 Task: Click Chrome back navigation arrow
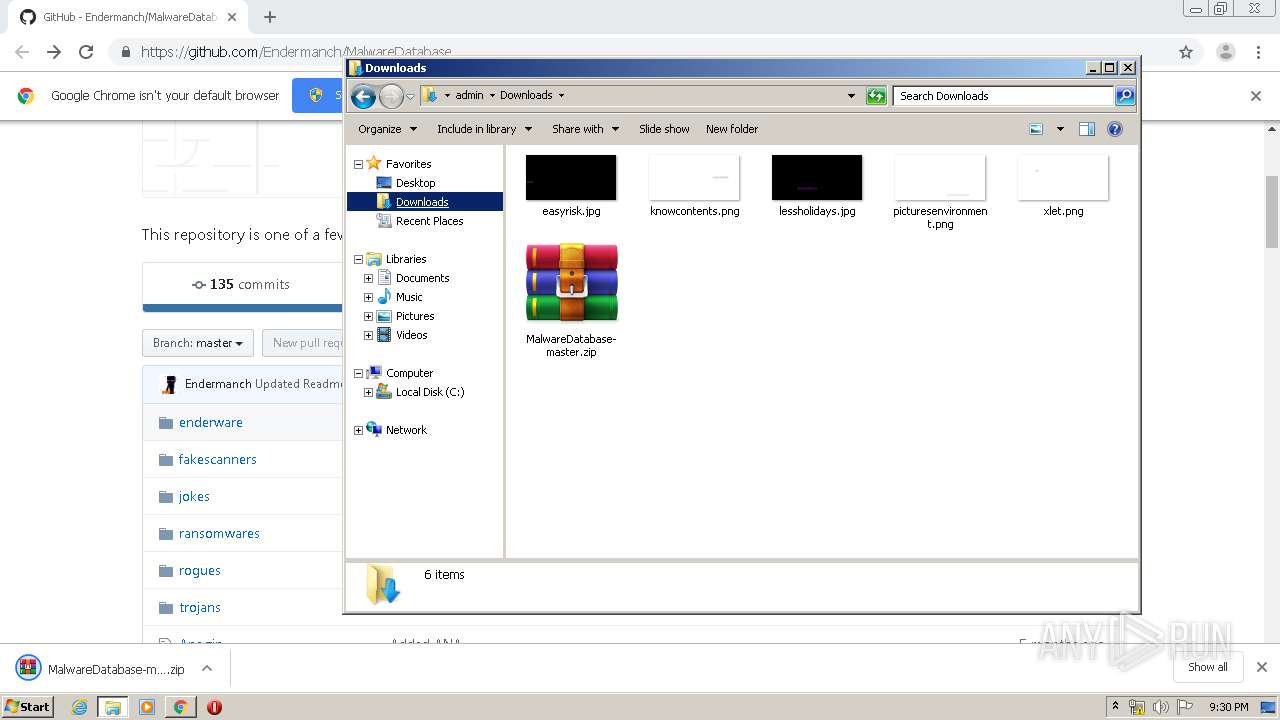pyautogui.click(x=22, y=52)
